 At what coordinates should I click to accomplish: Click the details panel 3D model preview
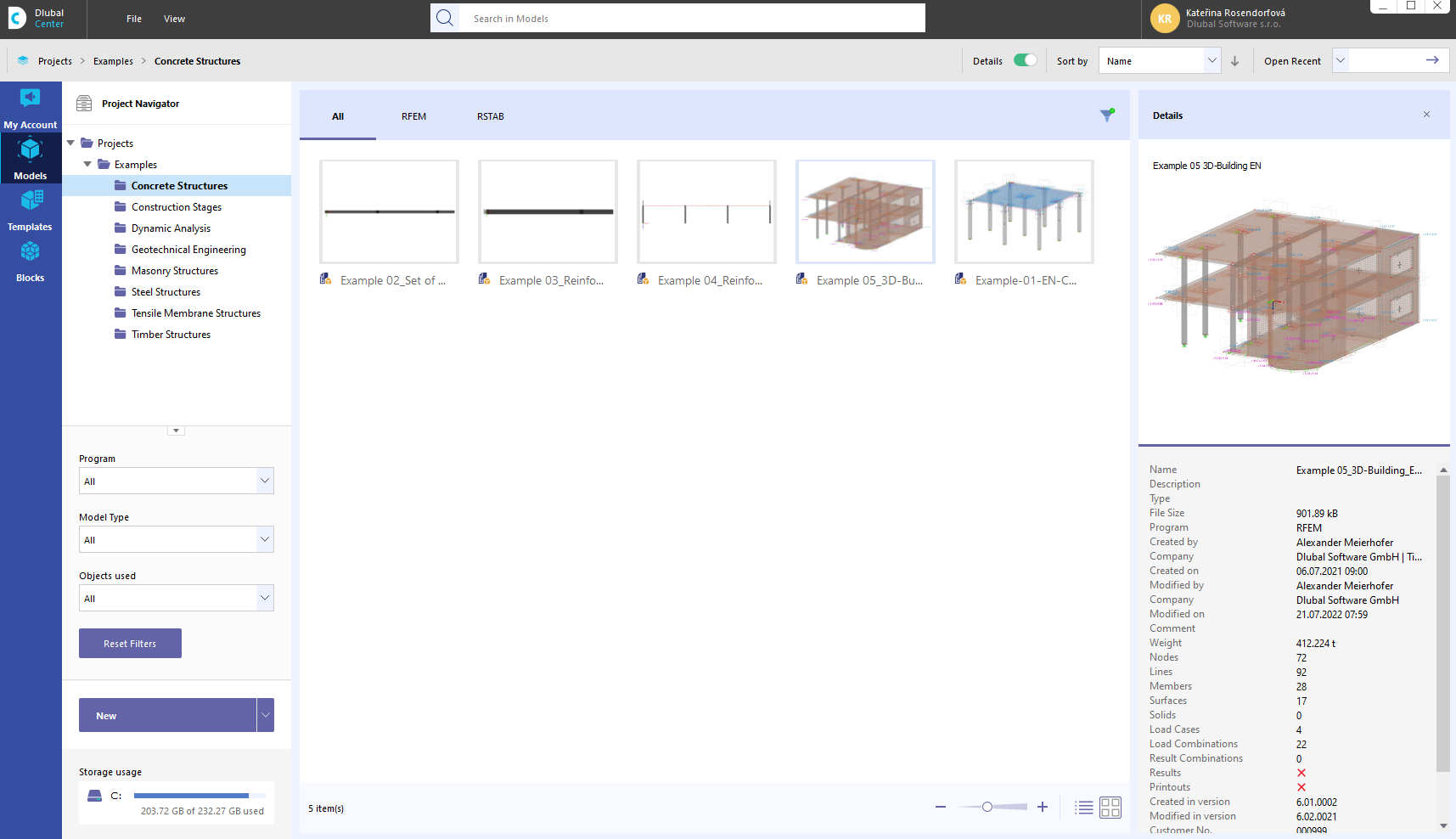point(1293,289)
